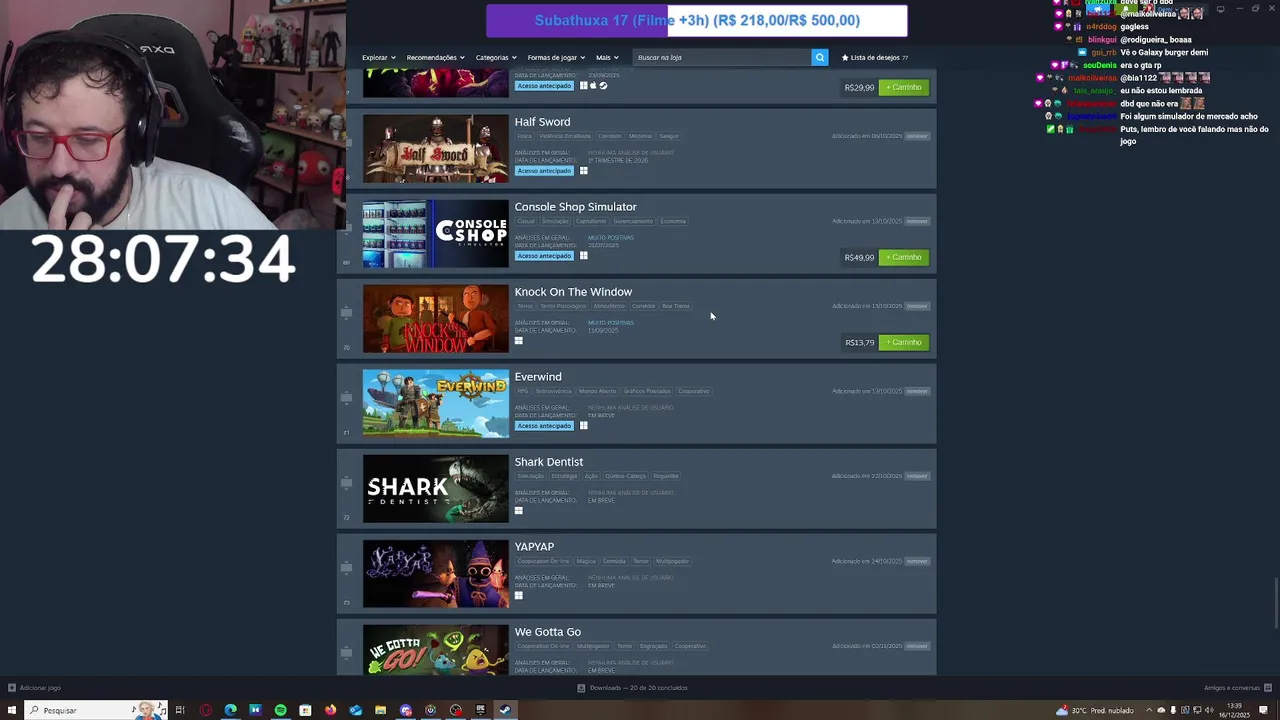Open YAPYAP title link
The height and width of the screenshot is (720, 1280).
tap(534, 547)
